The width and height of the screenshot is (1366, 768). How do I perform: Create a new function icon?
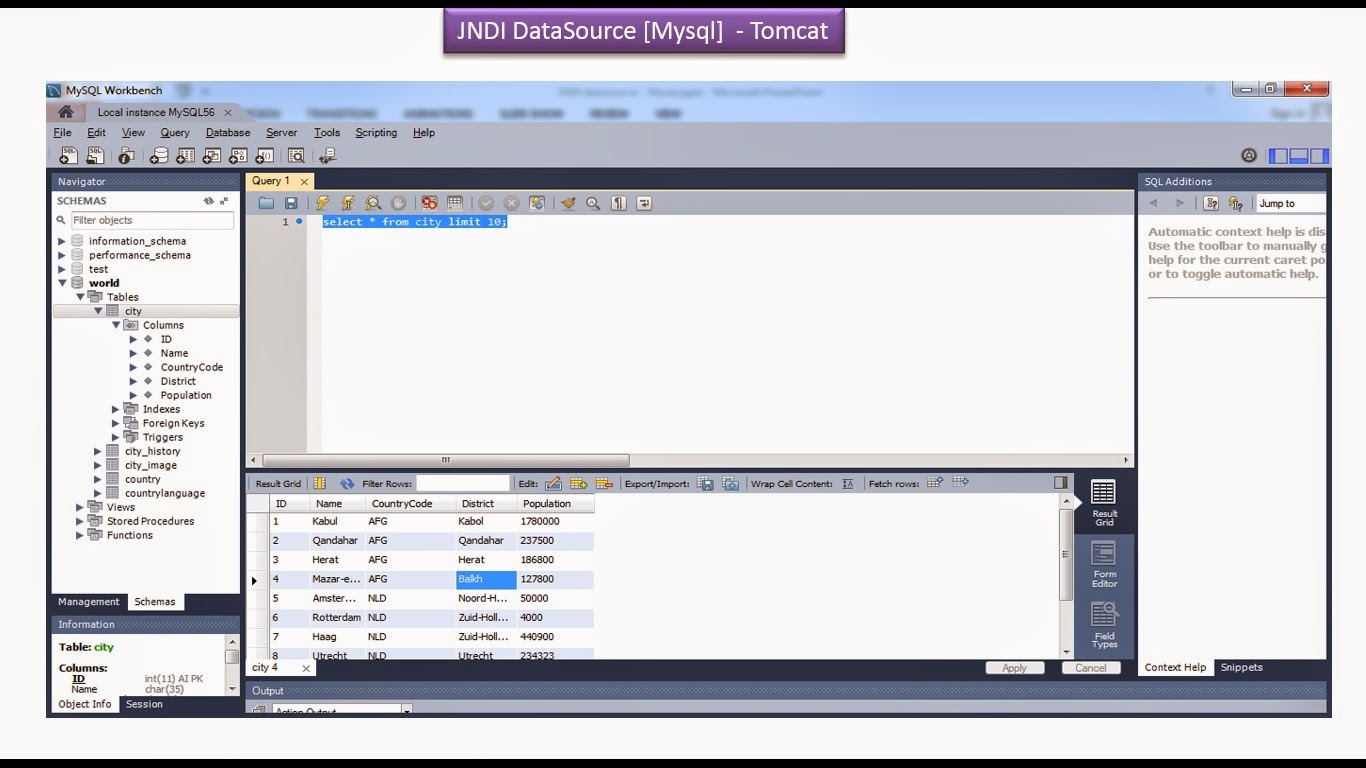[265, 155]
